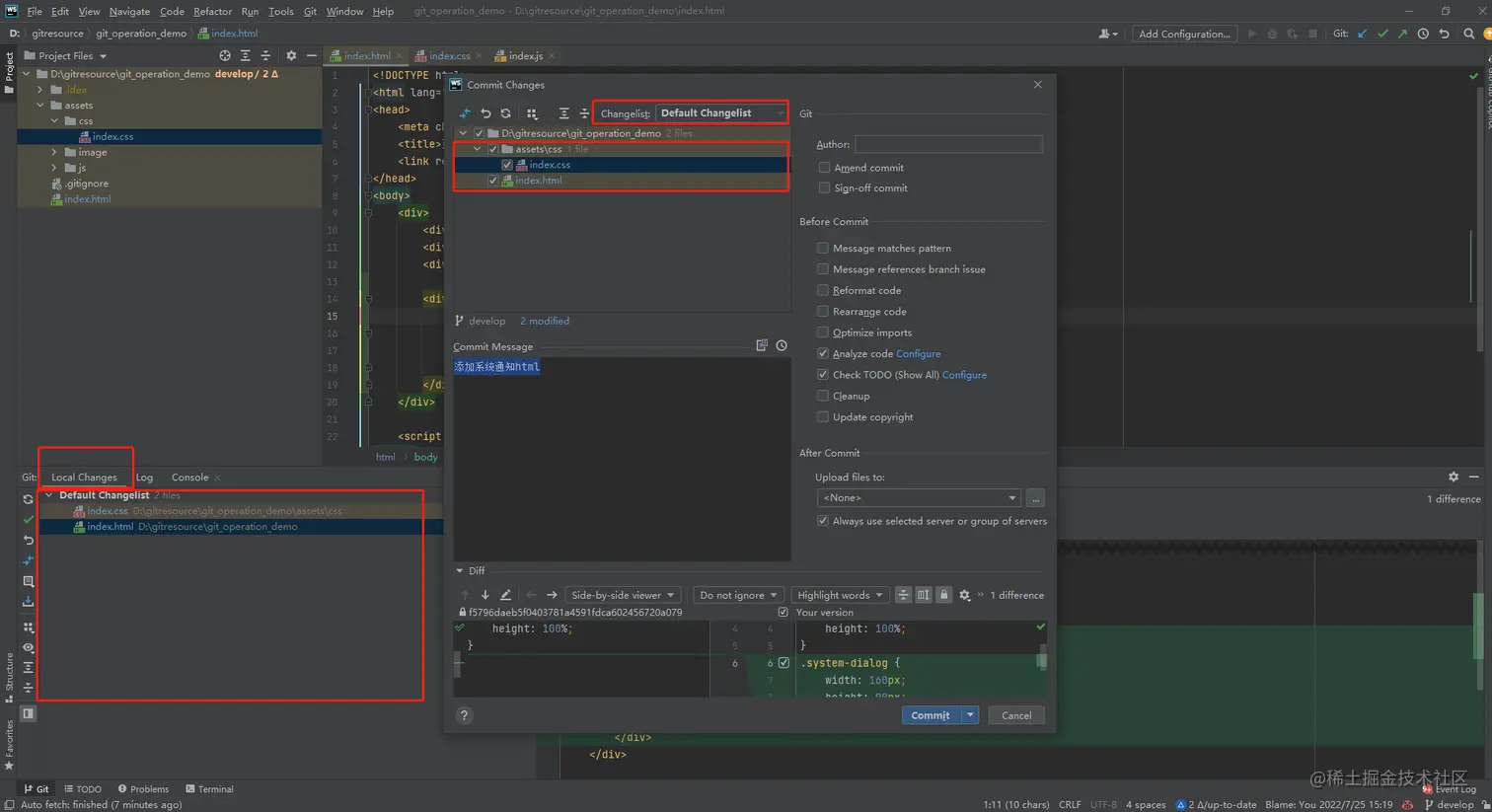Enable the Reformat code checkbox
Viewport: 1492px width, 812px height.
[823, 290]
